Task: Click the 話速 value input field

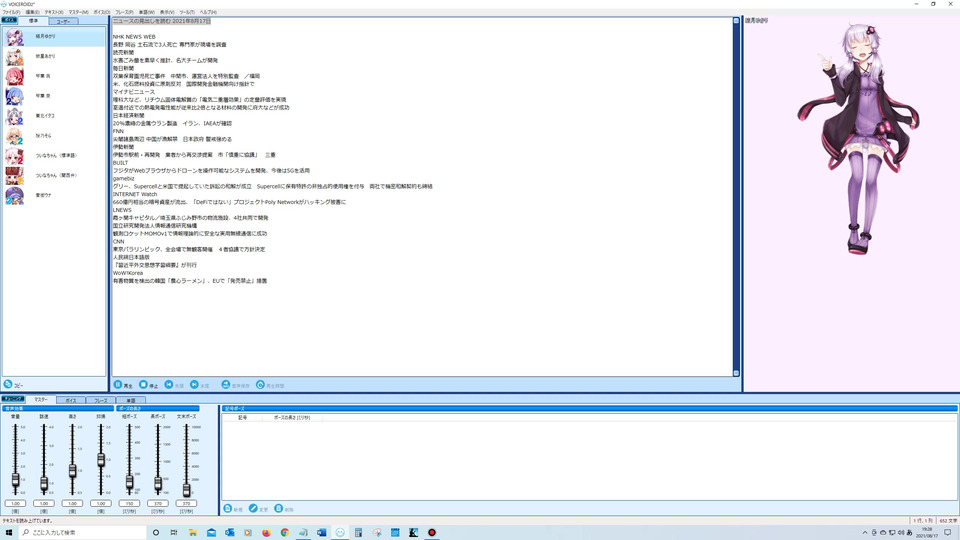Action: (x=44, y=503)
